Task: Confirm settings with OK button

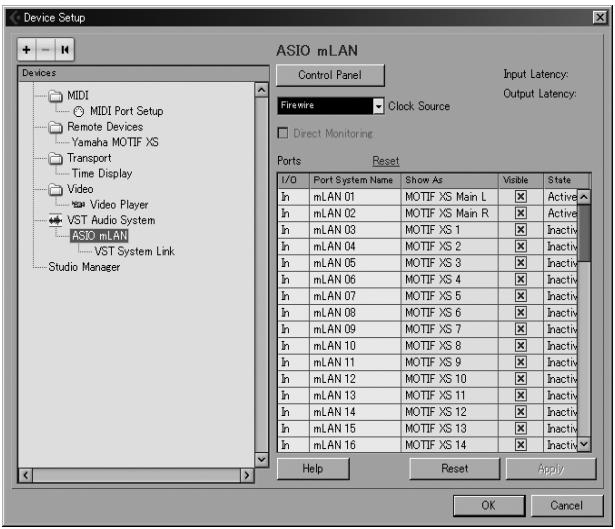Action: pos(489,505)
